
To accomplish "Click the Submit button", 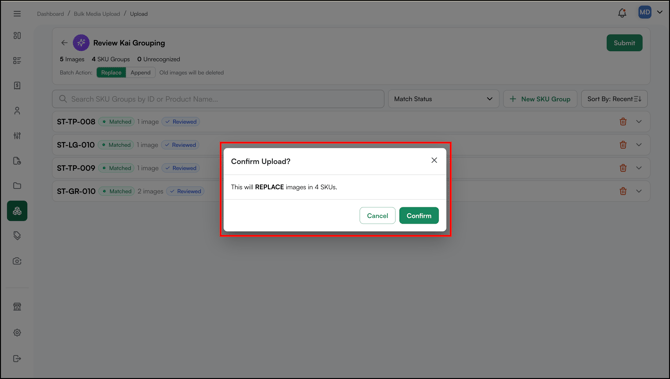I will (x=624, y=43).
